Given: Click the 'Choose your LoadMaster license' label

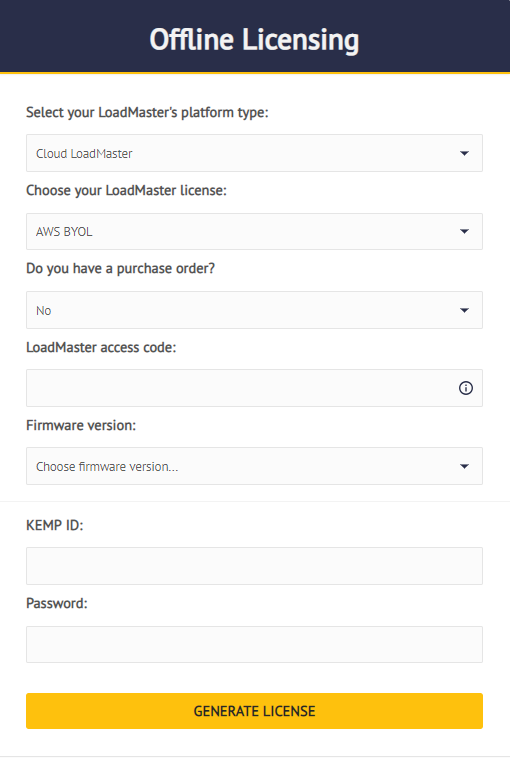Looking at the screenshot, I should (x=126, y=190).
